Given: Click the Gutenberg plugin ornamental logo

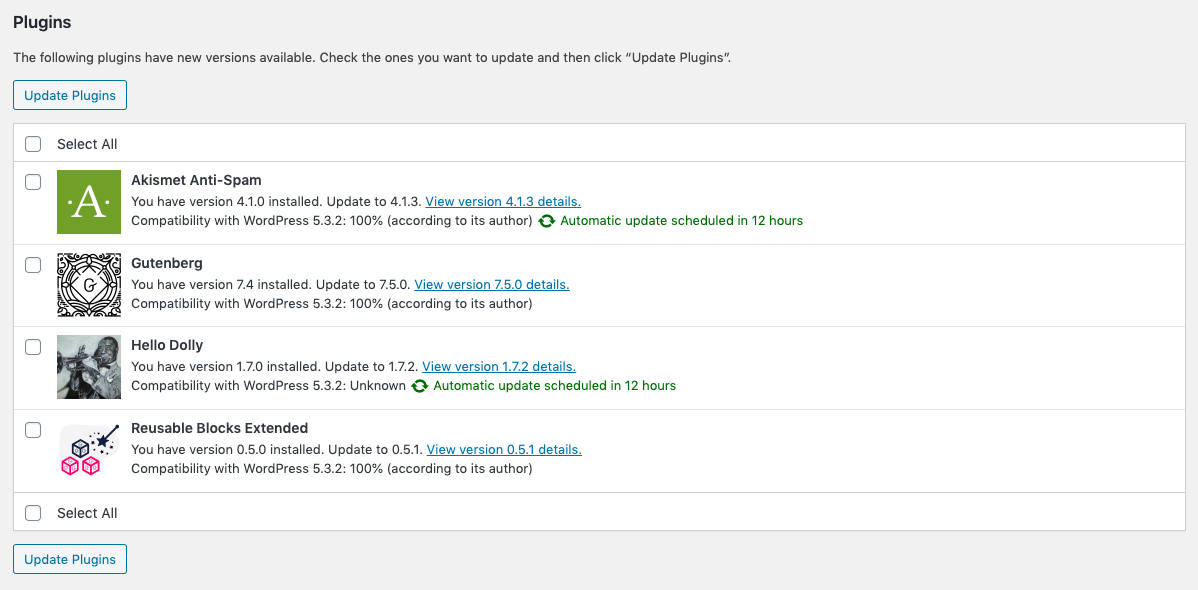Looking at the screenshot, I should (x=89, y=284).
